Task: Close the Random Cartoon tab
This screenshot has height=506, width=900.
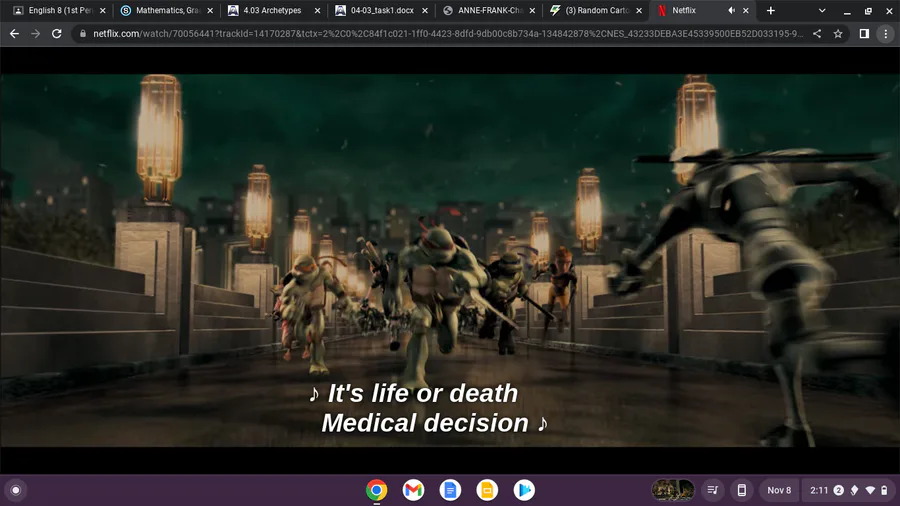Action: [x=639, y=10]
